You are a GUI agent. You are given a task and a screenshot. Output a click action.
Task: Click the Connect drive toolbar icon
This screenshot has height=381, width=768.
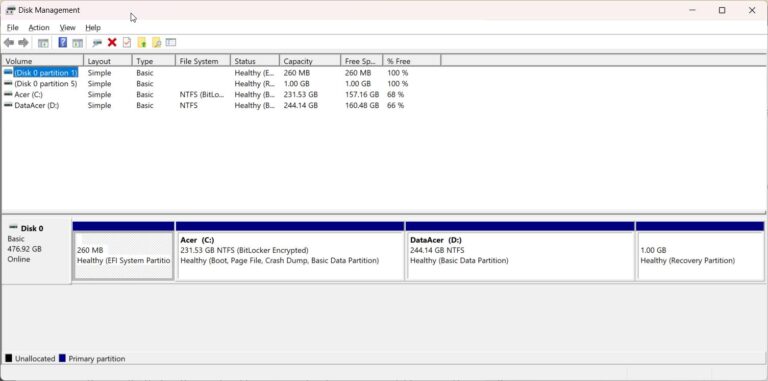click(97, 43)
